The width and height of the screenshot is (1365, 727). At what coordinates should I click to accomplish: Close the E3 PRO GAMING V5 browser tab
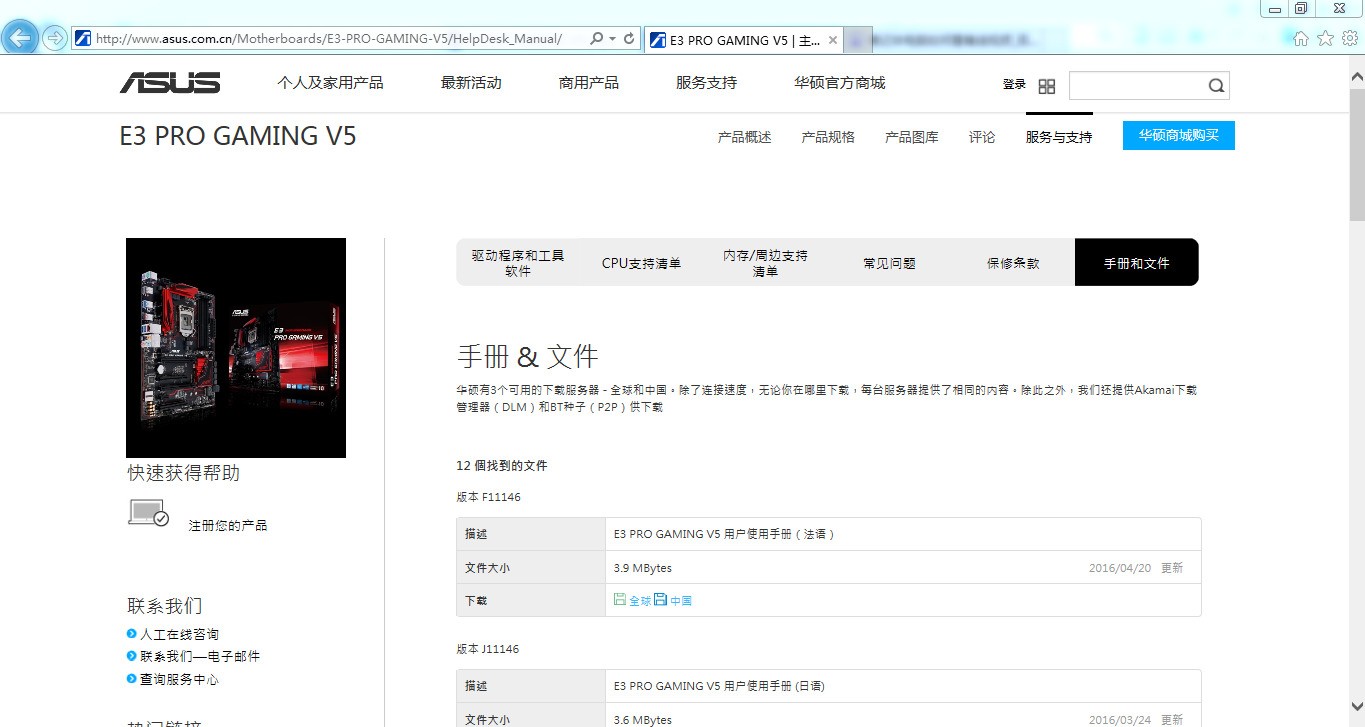[833, 40]
